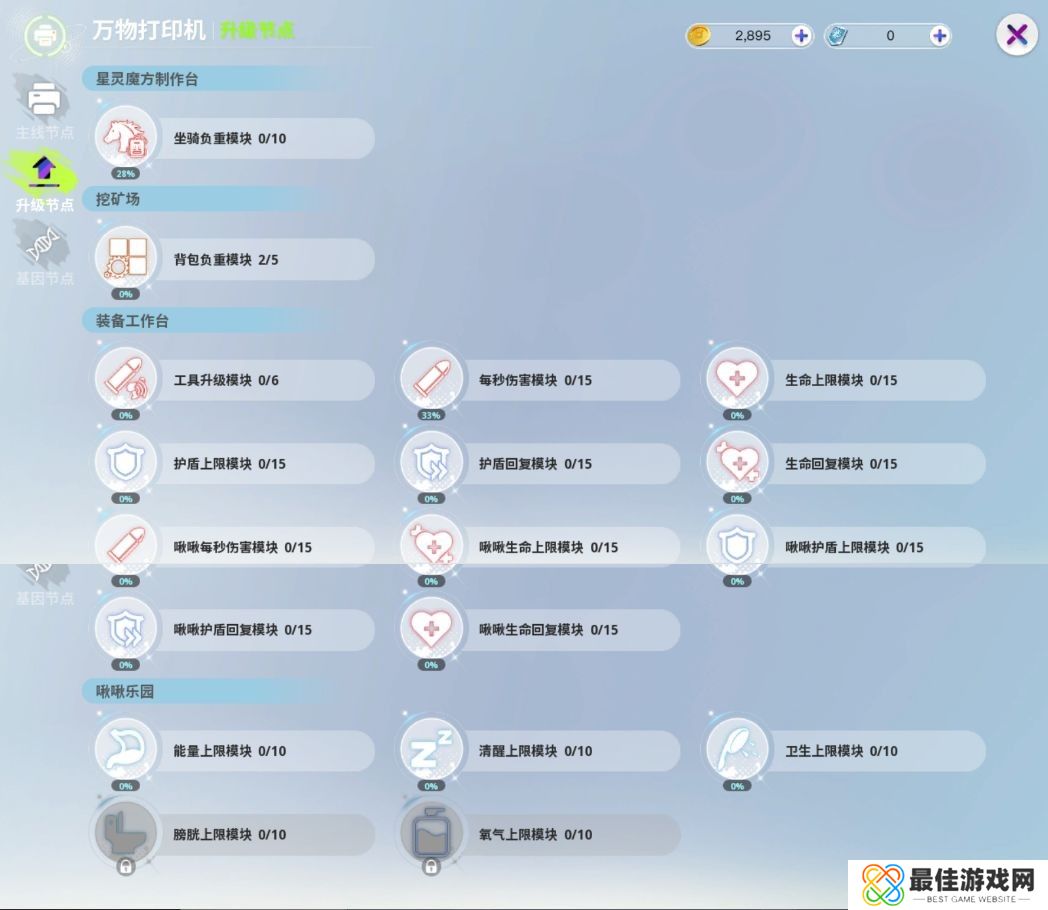1048x910 pixels.
Task: Open the 每秒伤害模块 bullet icon
Action: [x=431, y=380]
